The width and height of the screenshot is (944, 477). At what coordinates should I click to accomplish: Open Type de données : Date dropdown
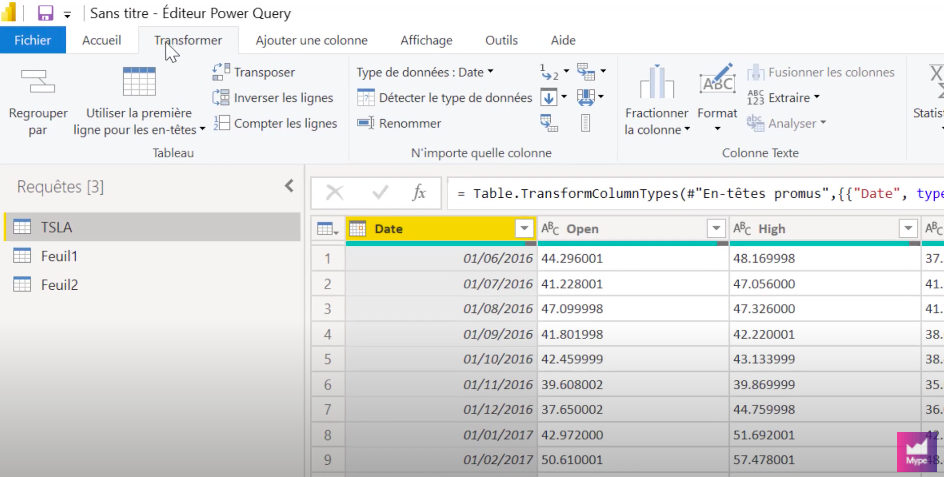(x=424, y=72)
